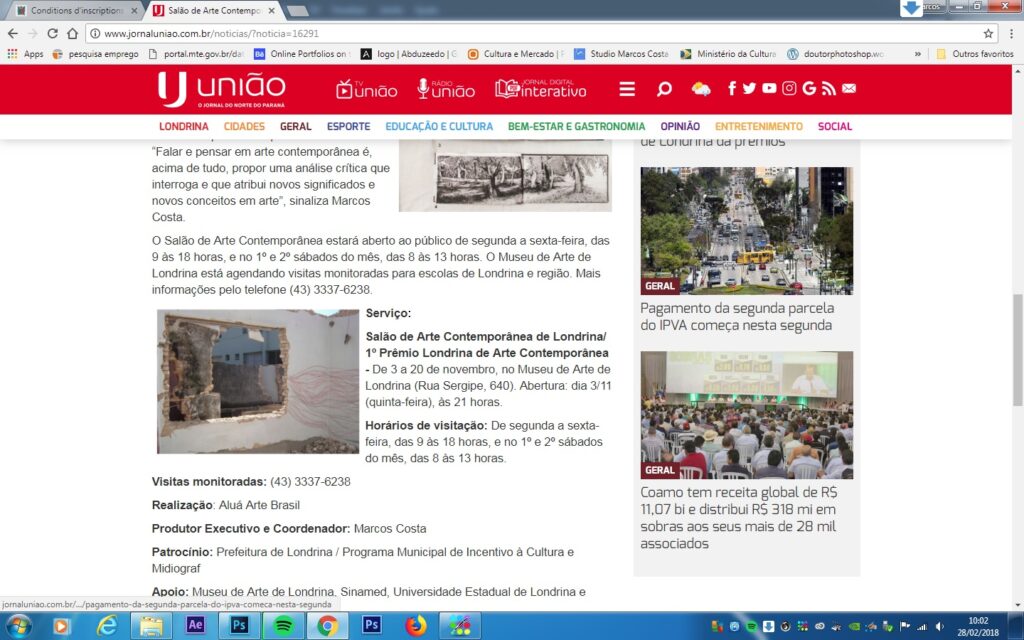Click the RSS feed icon
This screenshot has width=1024, height=640.
(x=829, y=89)
